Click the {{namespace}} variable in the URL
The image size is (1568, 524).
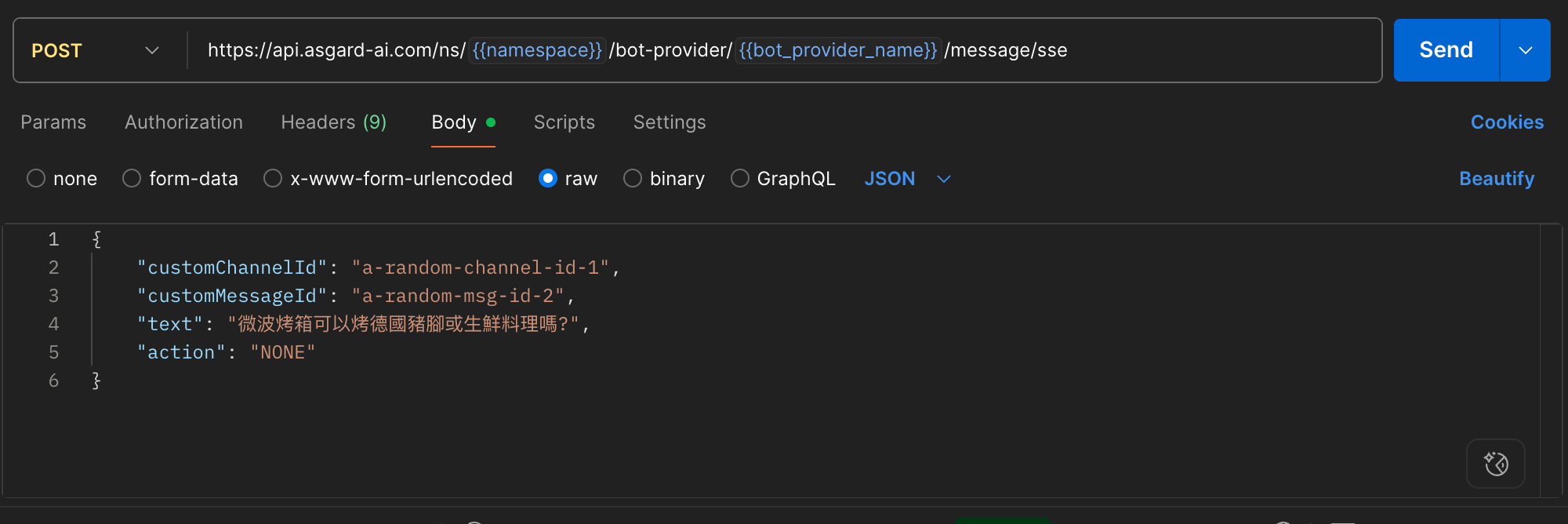537,51
